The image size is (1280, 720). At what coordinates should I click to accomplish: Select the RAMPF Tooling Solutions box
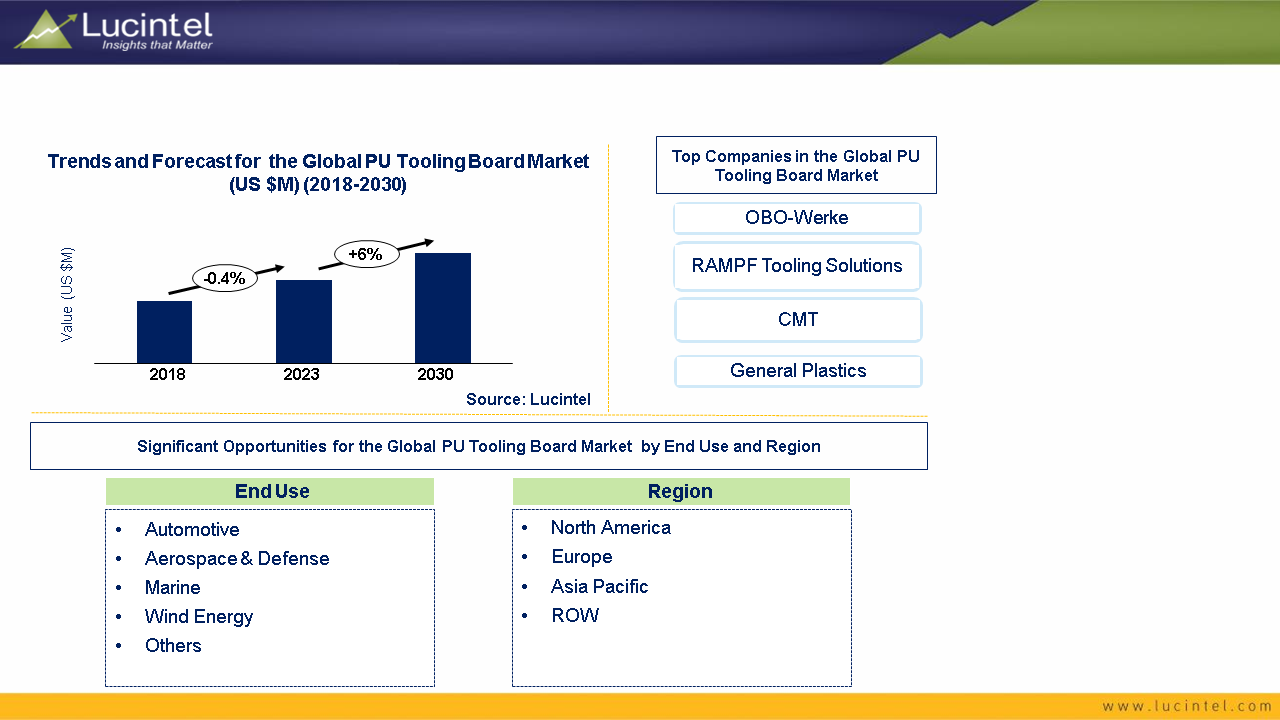click(797, 266)
